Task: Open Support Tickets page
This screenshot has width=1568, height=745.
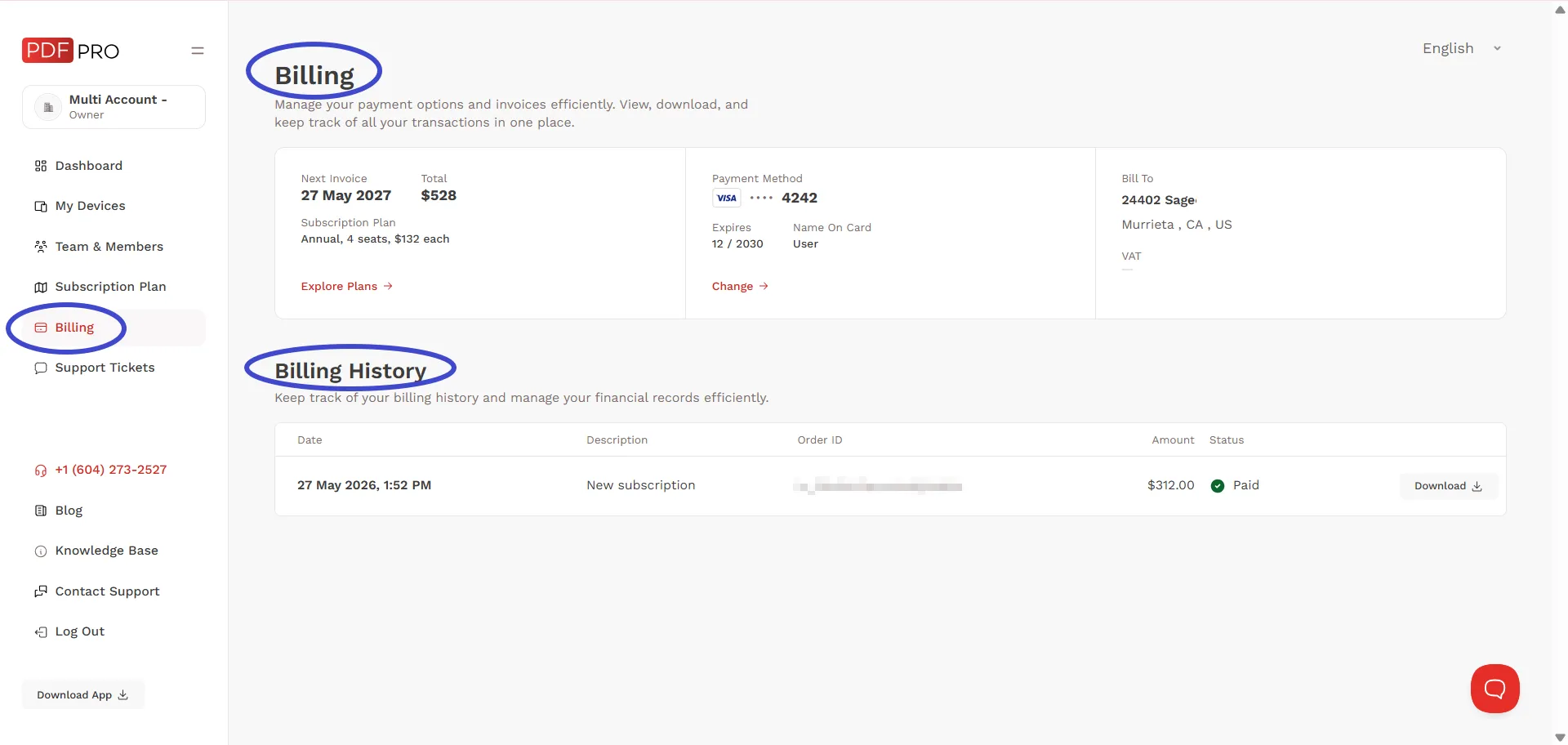Action: click(x=105, y=368)
